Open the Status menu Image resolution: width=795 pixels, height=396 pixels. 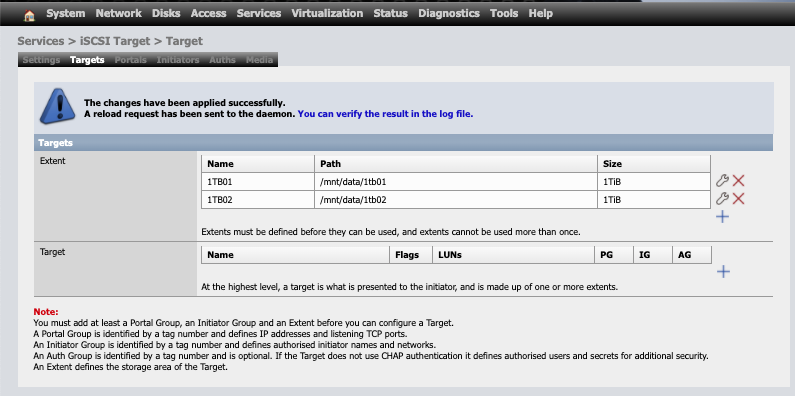pos(390,14)
